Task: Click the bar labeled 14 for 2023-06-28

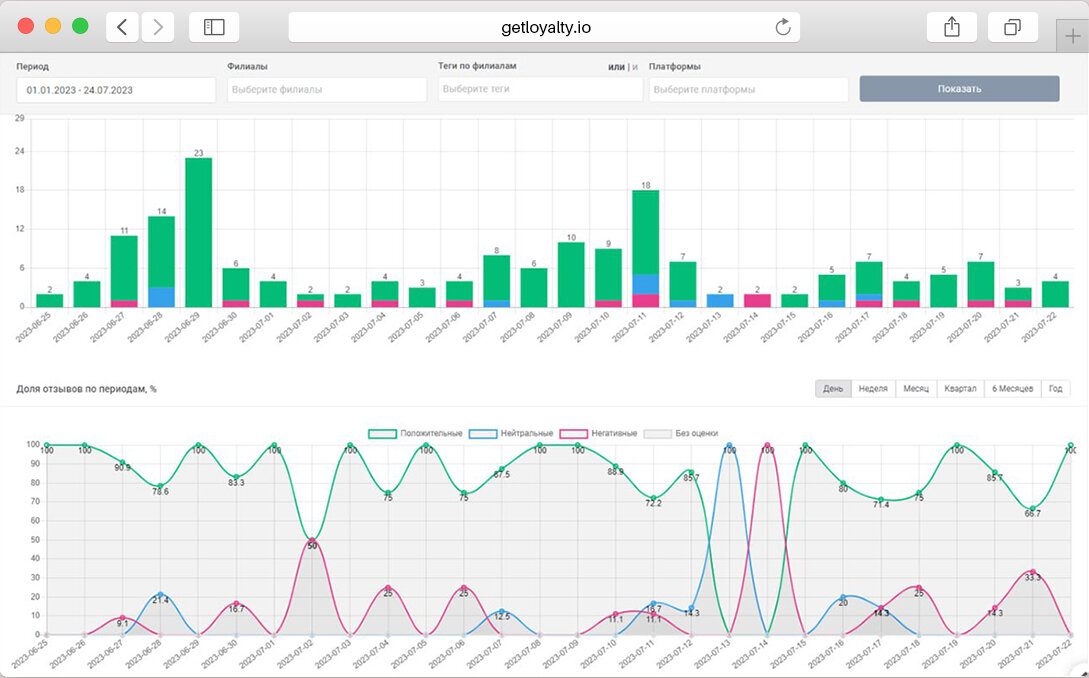Action: [161, 262]
